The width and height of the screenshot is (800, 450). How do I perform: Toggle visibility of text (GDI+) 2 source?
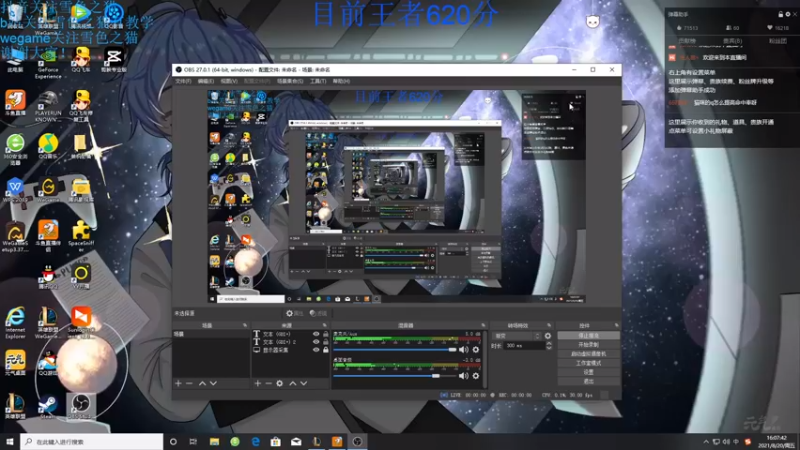coord(316,342)
